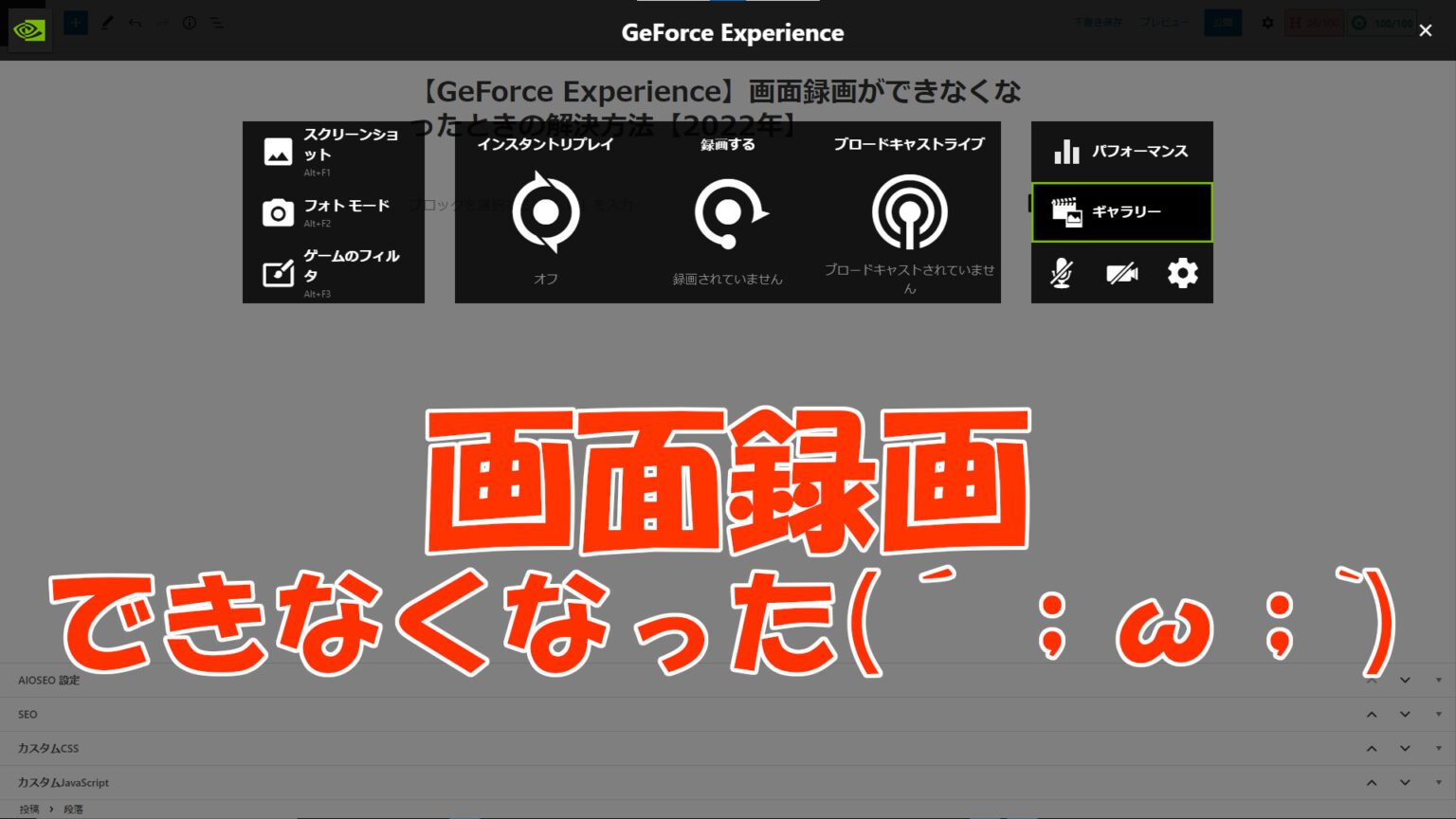Image resolution: width=1456 pixels, height=819 pixels.
Task: Click the block inserter plus button
Action: [76, 23]
